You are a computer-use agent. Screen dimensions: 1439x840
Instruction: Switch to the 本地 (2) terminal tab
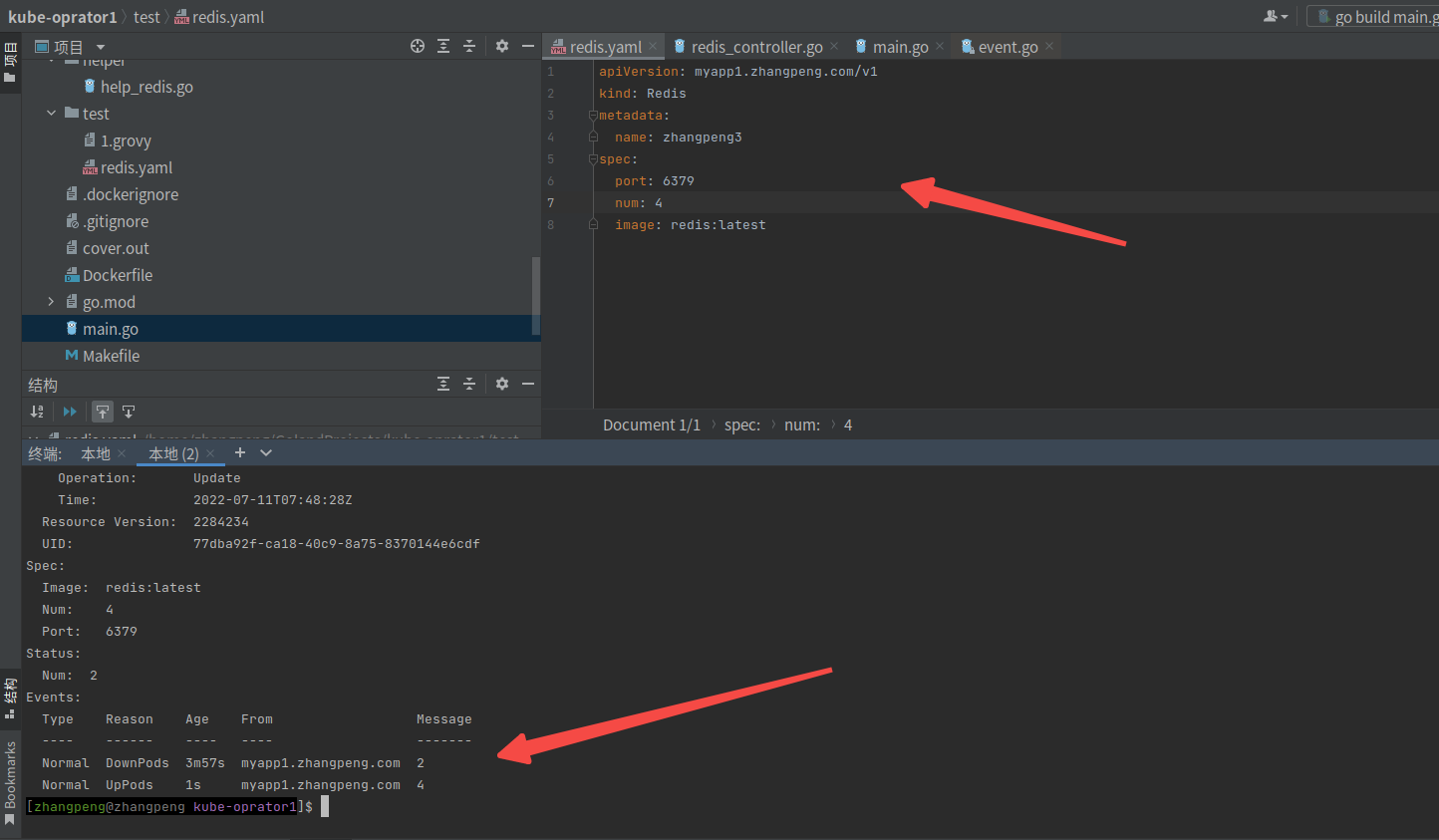[x=173, y=453]
